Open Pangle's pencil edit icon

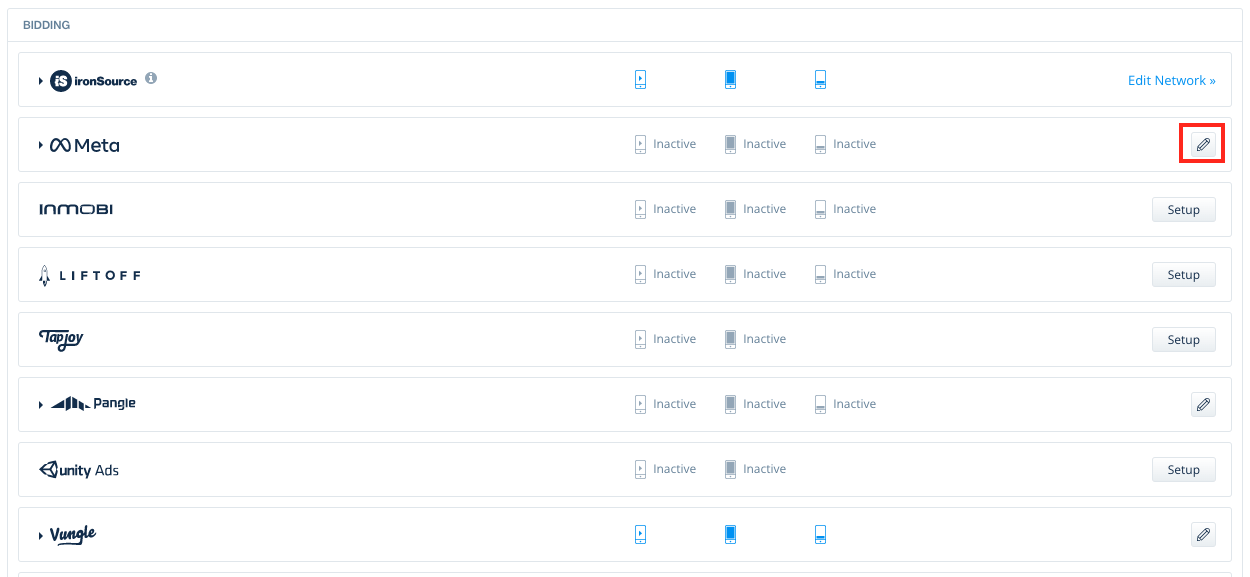(x=1202, y=404)
